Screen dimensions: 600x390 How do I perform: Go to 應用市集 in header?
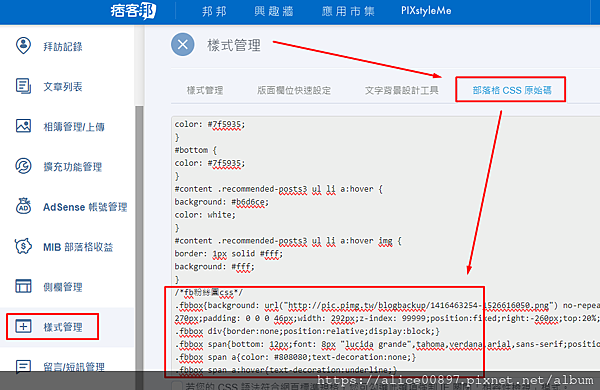click(x=348, y=11)
